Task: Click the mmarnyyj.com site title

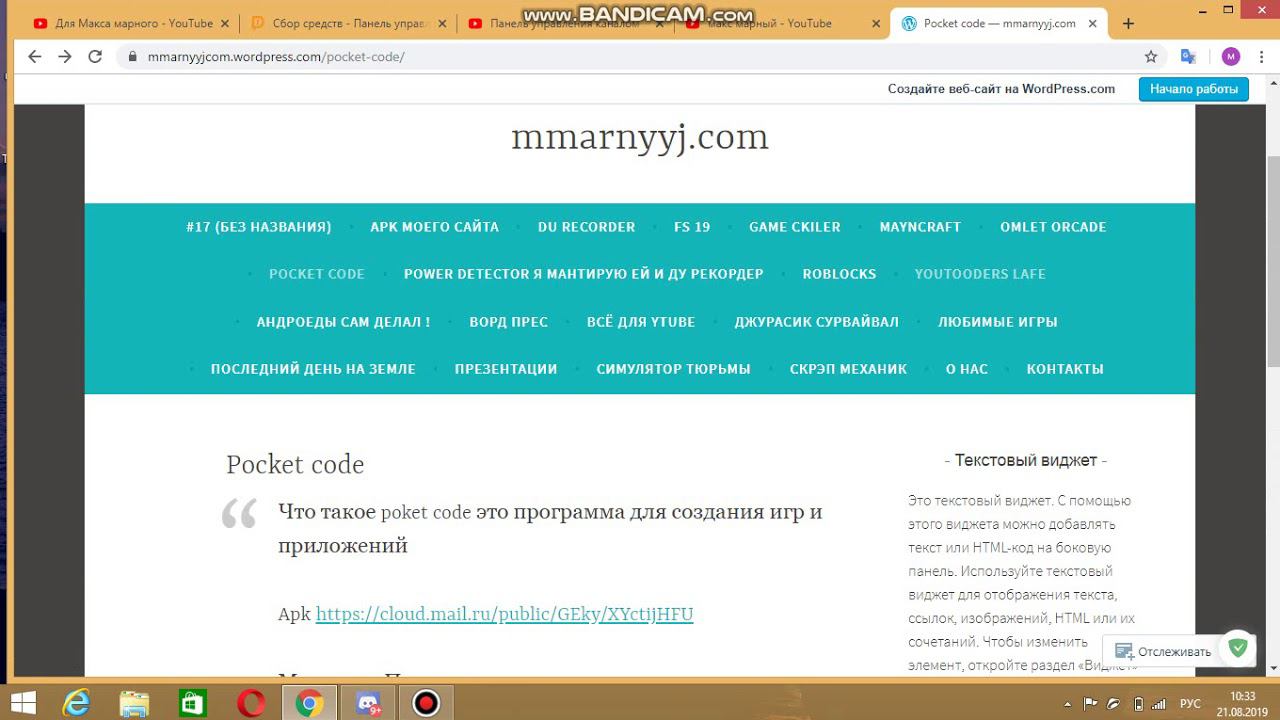Action: 640,137
